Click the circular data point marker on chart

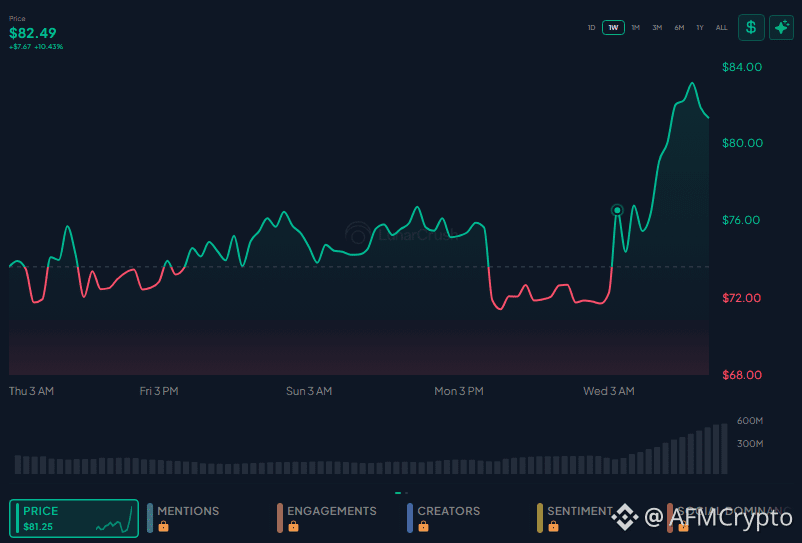[x=617, y=210]
